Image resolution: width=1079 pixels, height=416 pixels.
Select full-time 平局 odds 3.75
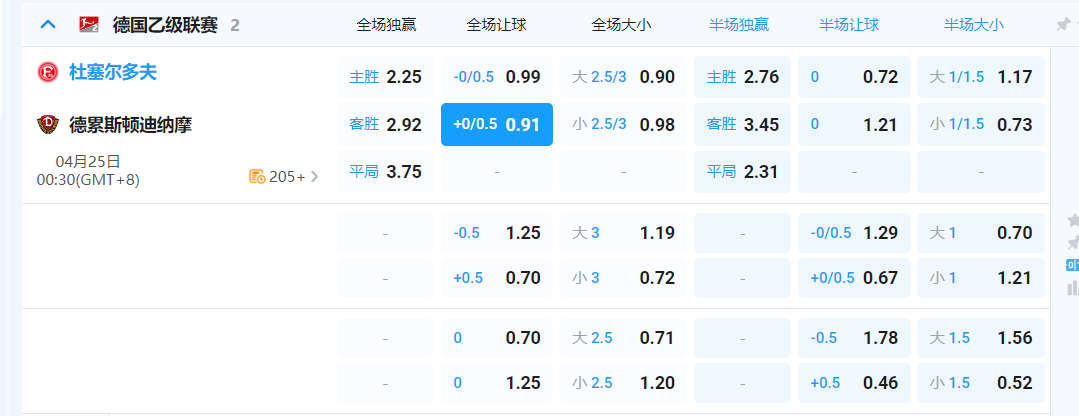click(385, 171)
